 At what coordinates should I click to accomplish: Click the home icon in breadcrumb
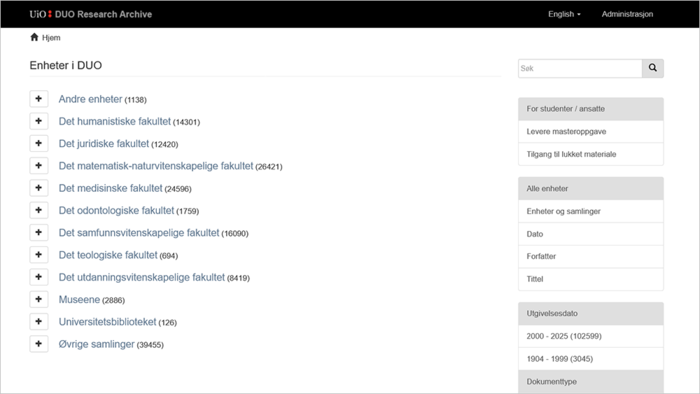34,37
